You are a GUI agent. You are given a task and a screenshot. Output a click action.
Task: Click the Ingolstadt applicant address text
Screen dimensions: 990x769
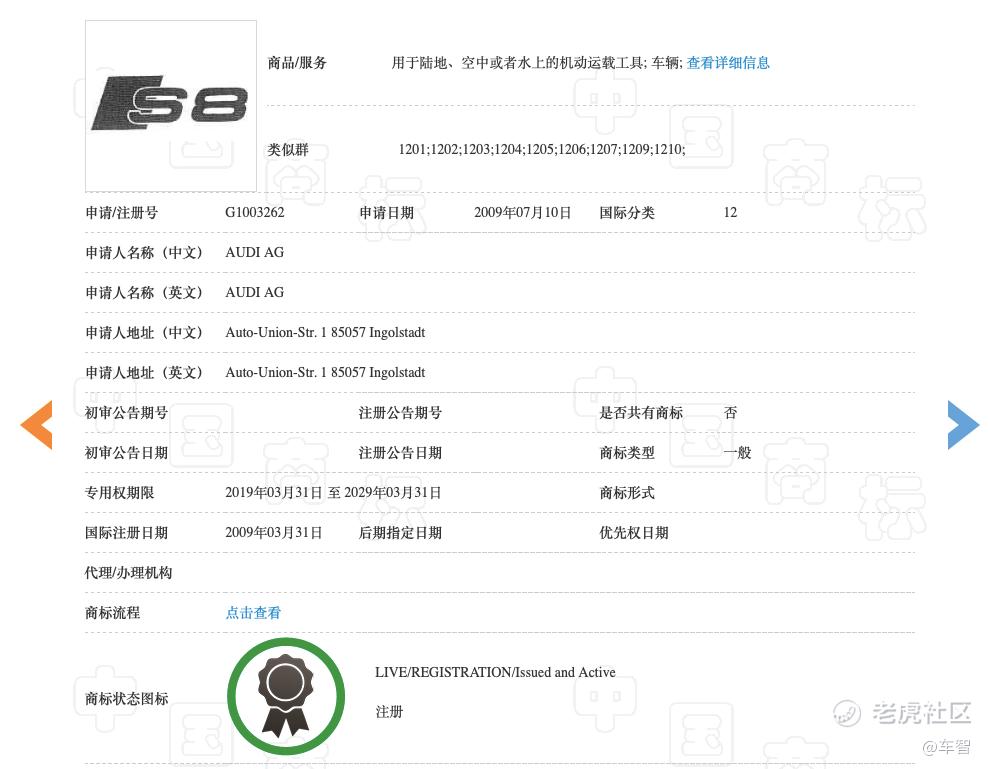coord(325,333)
